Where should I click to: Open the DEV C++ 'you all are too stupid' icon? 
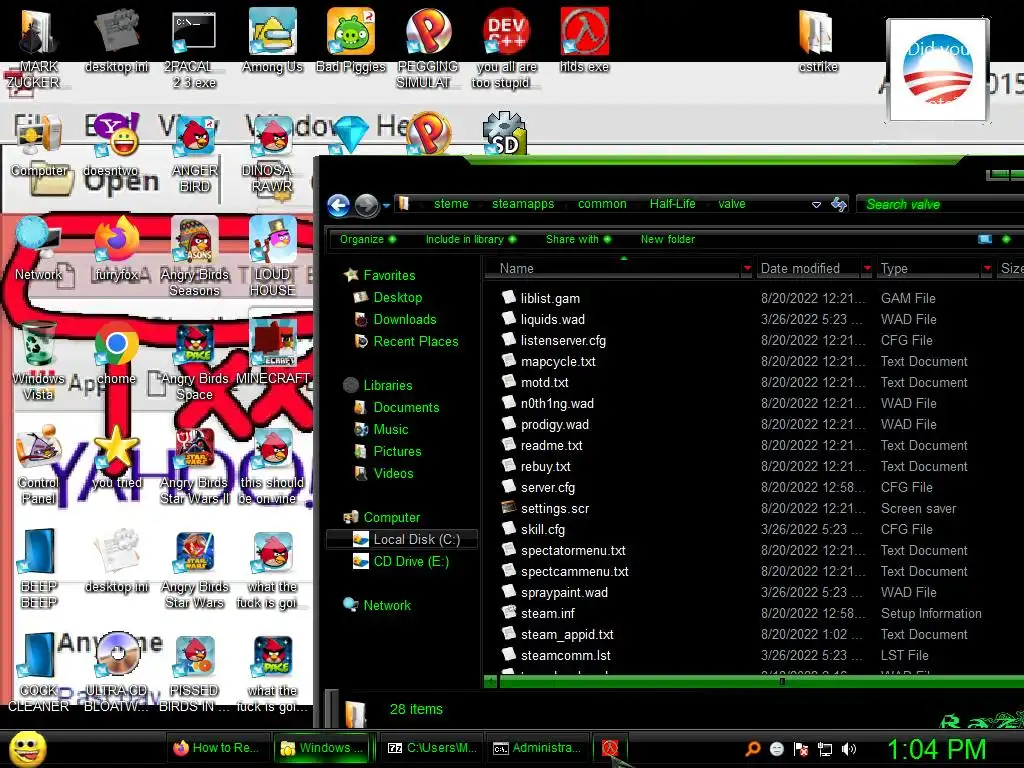506,48
